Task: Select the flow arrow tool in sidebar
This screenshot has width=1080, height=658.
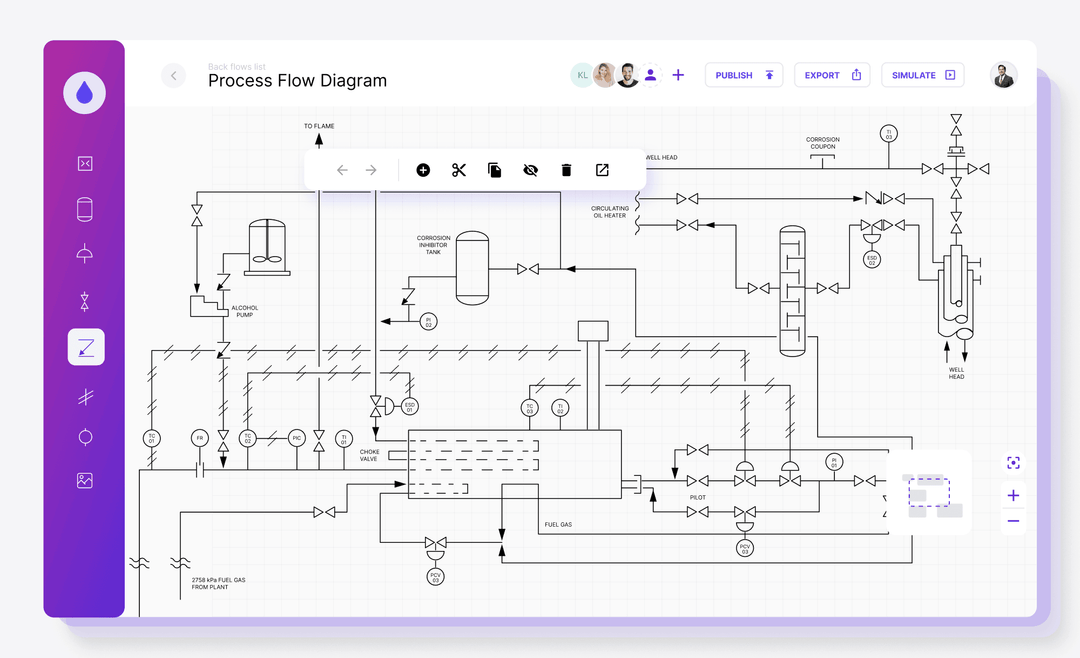Action: click(84, 346)
